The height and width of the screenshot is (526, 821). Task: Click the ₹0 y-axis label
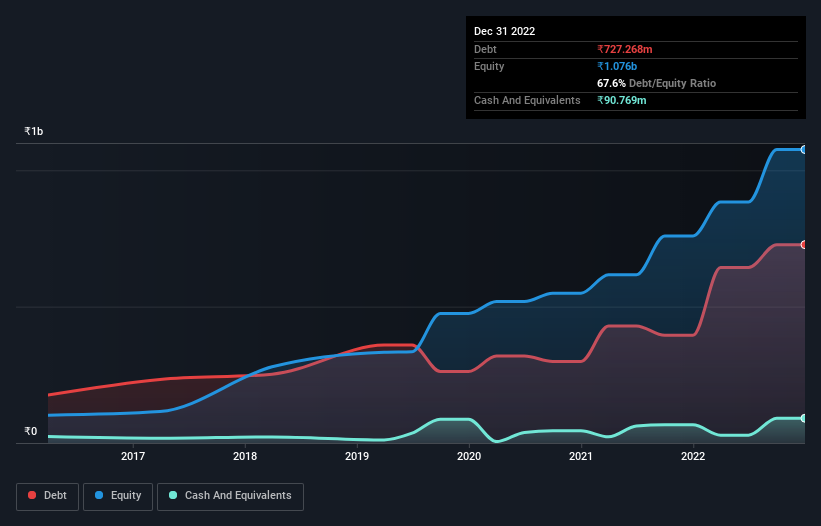pos(30,431)
